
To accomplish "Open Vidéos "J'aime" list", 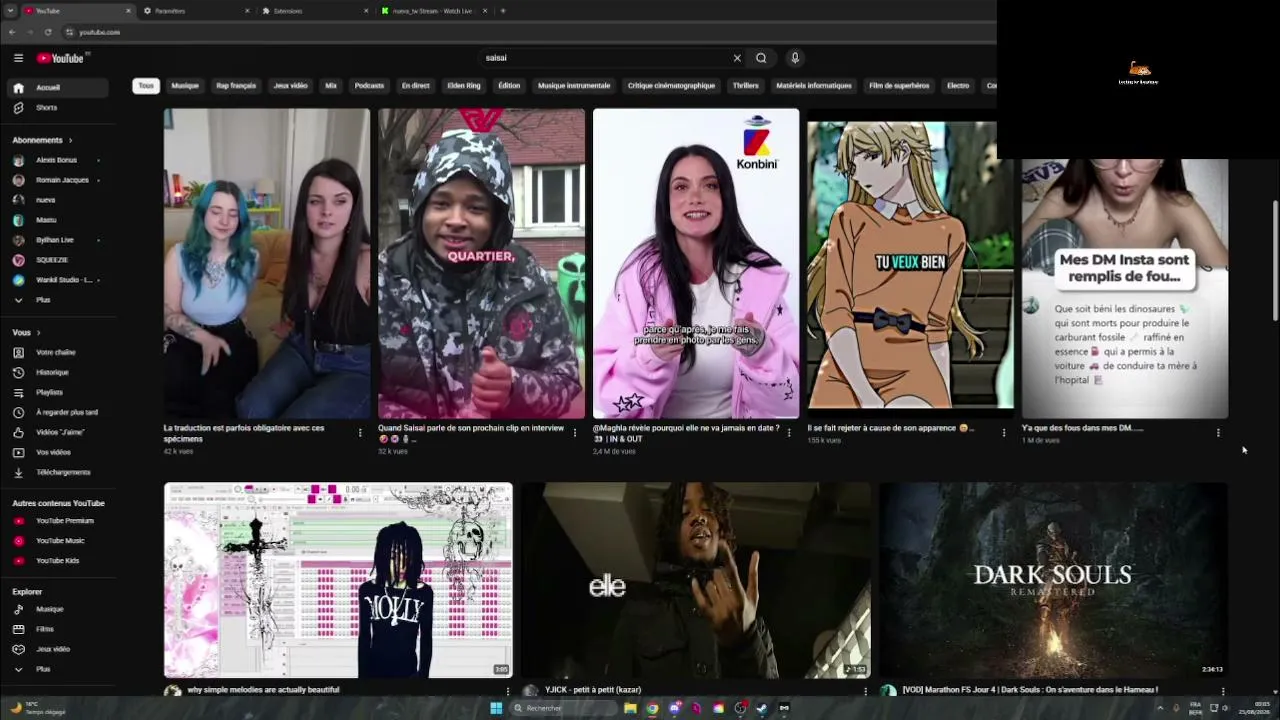I will point(59,432).
